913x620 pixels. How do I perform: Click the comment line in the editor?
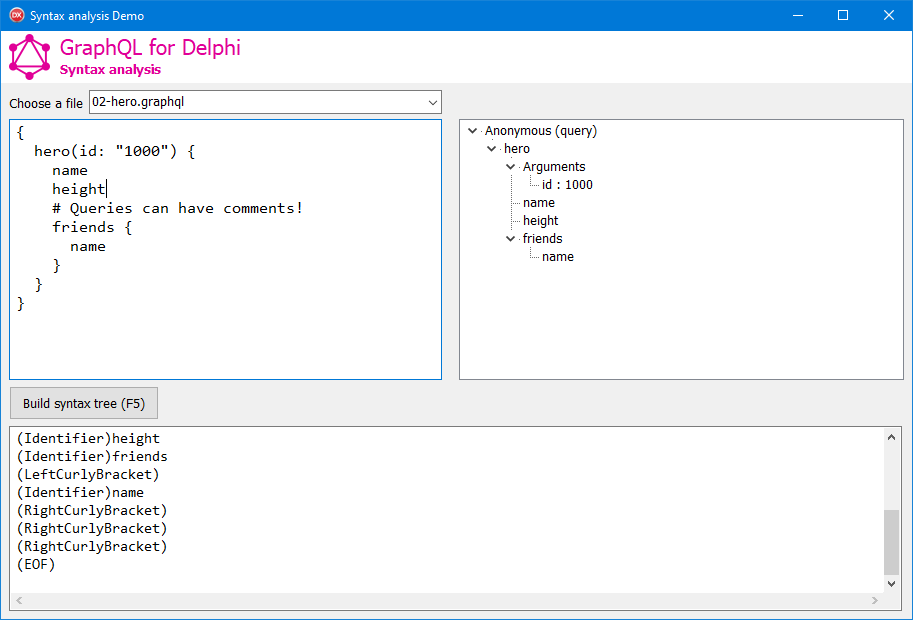click(177, 208)
